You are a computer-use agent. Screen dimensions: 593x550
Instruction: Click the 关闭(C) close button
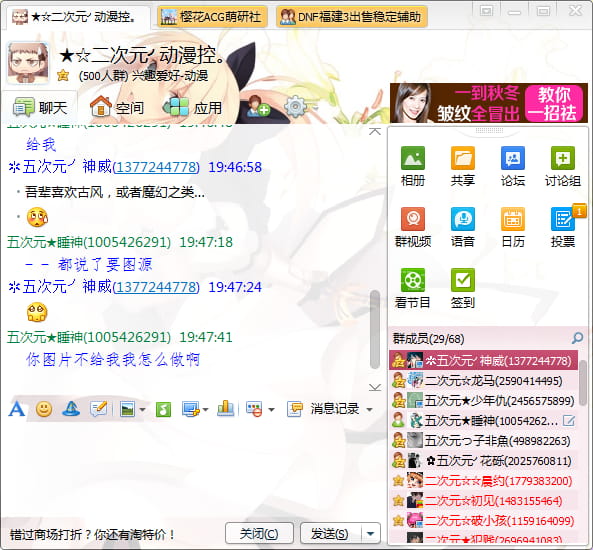259,534
